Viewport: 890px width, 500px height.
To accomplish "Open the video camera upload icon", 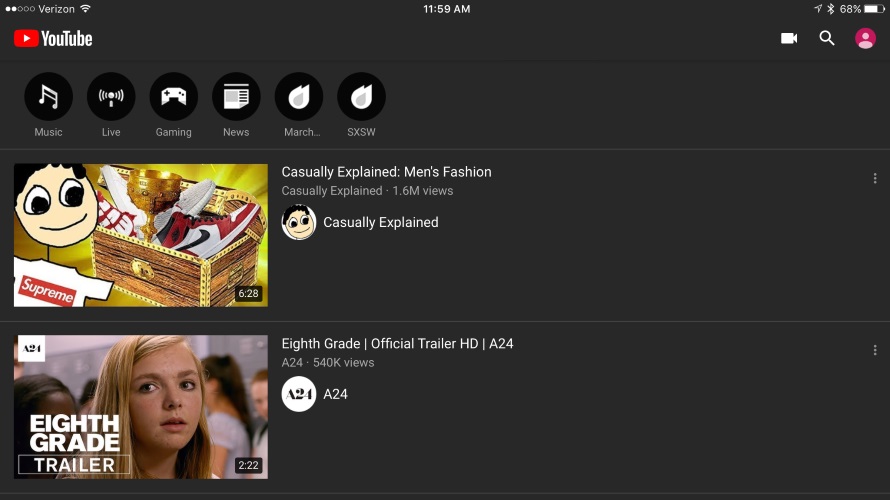I will click(x=789, y=38).
